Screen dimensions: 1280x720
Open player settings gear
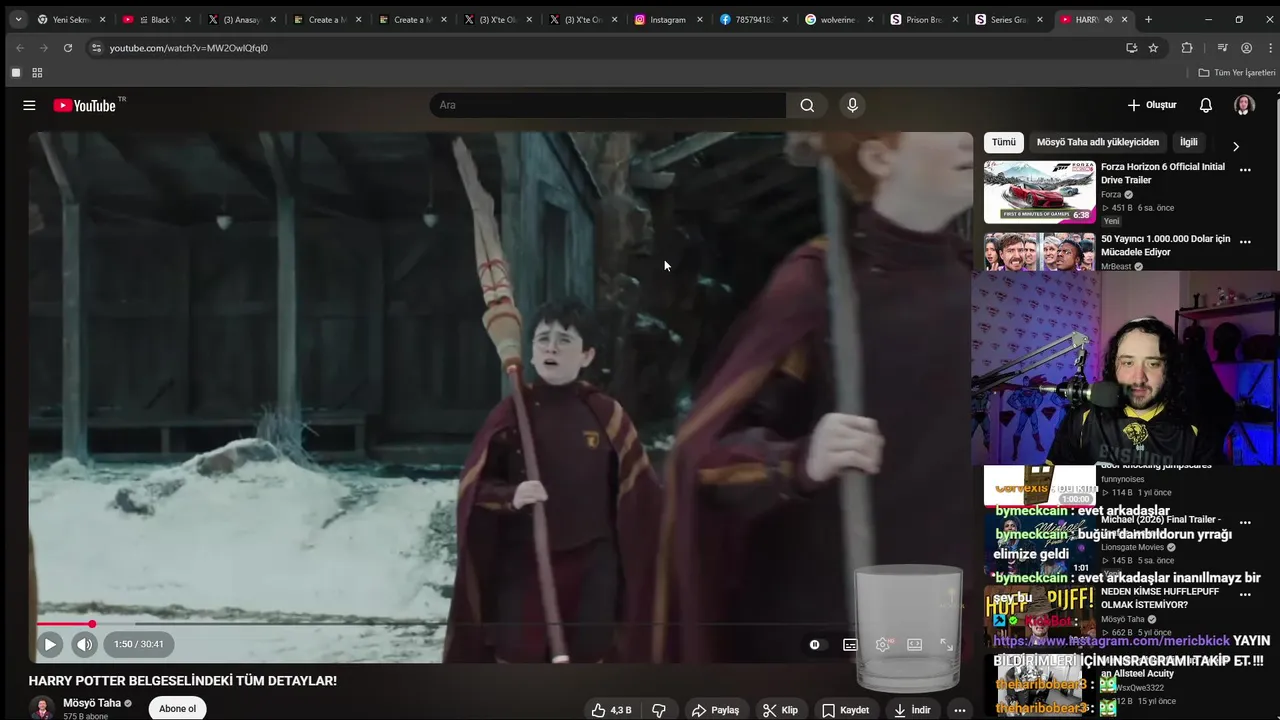(x=882, y=645)
